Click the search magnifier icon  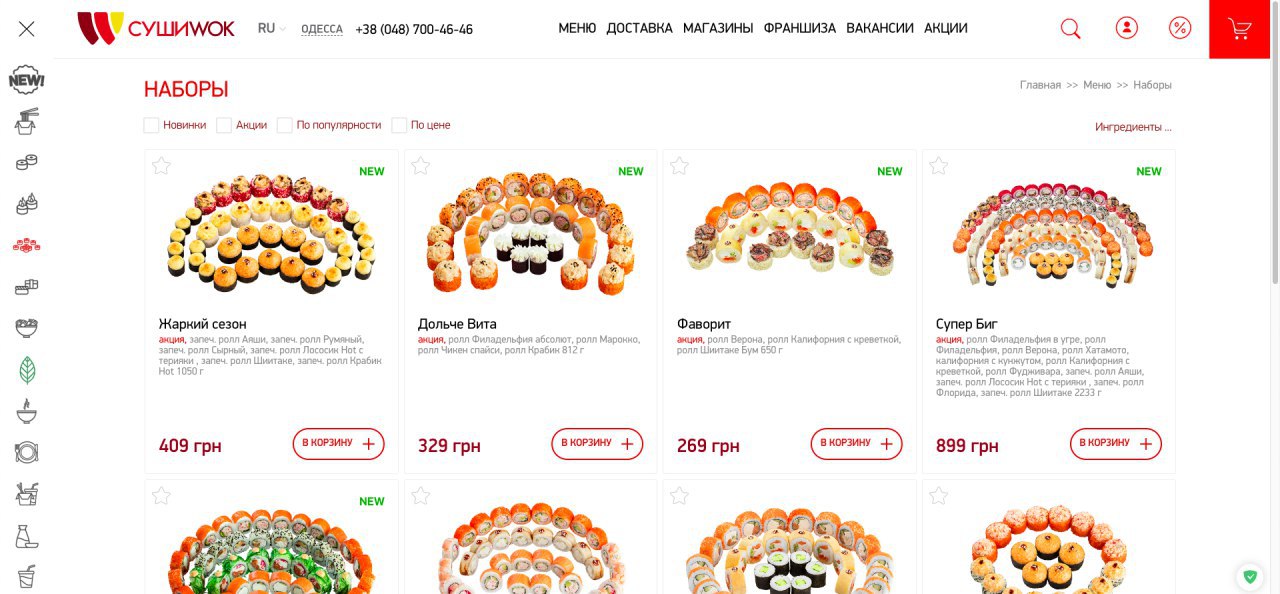coord(1070,29)
